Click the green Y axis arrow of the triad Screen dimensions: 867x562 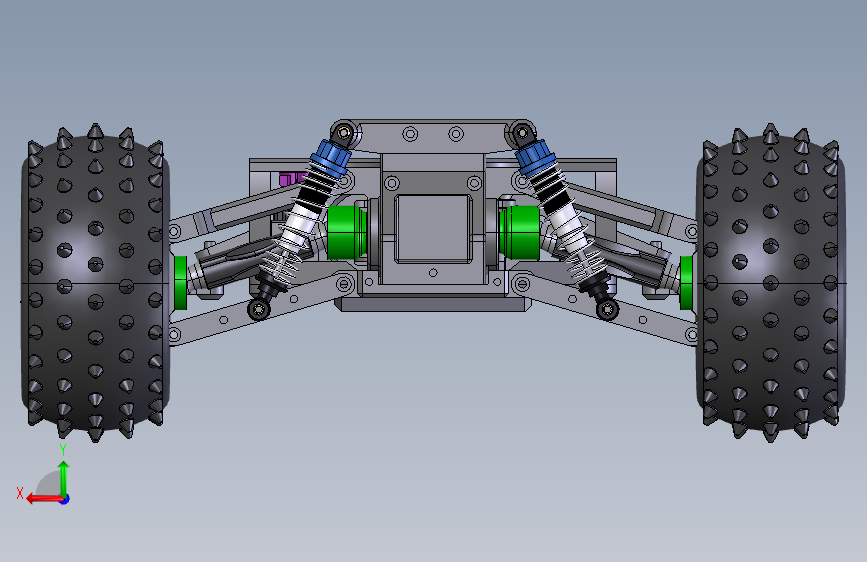pos(64,478)
